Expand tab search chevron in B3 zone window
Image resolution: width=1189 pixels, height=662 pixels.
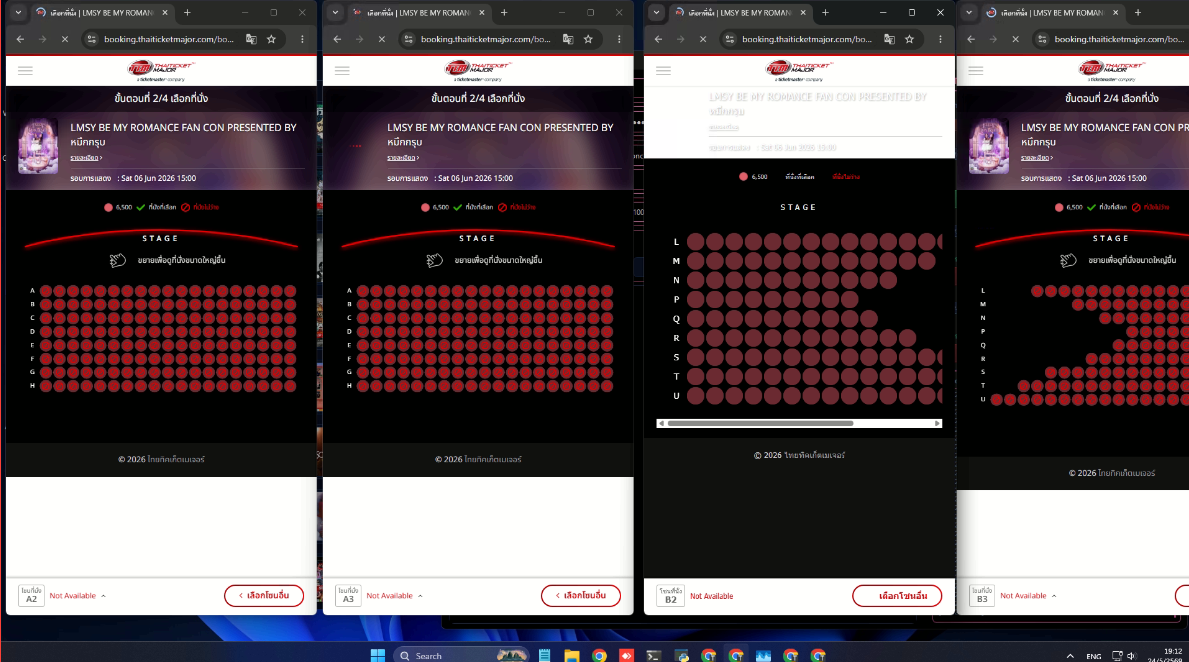[969, 13]
